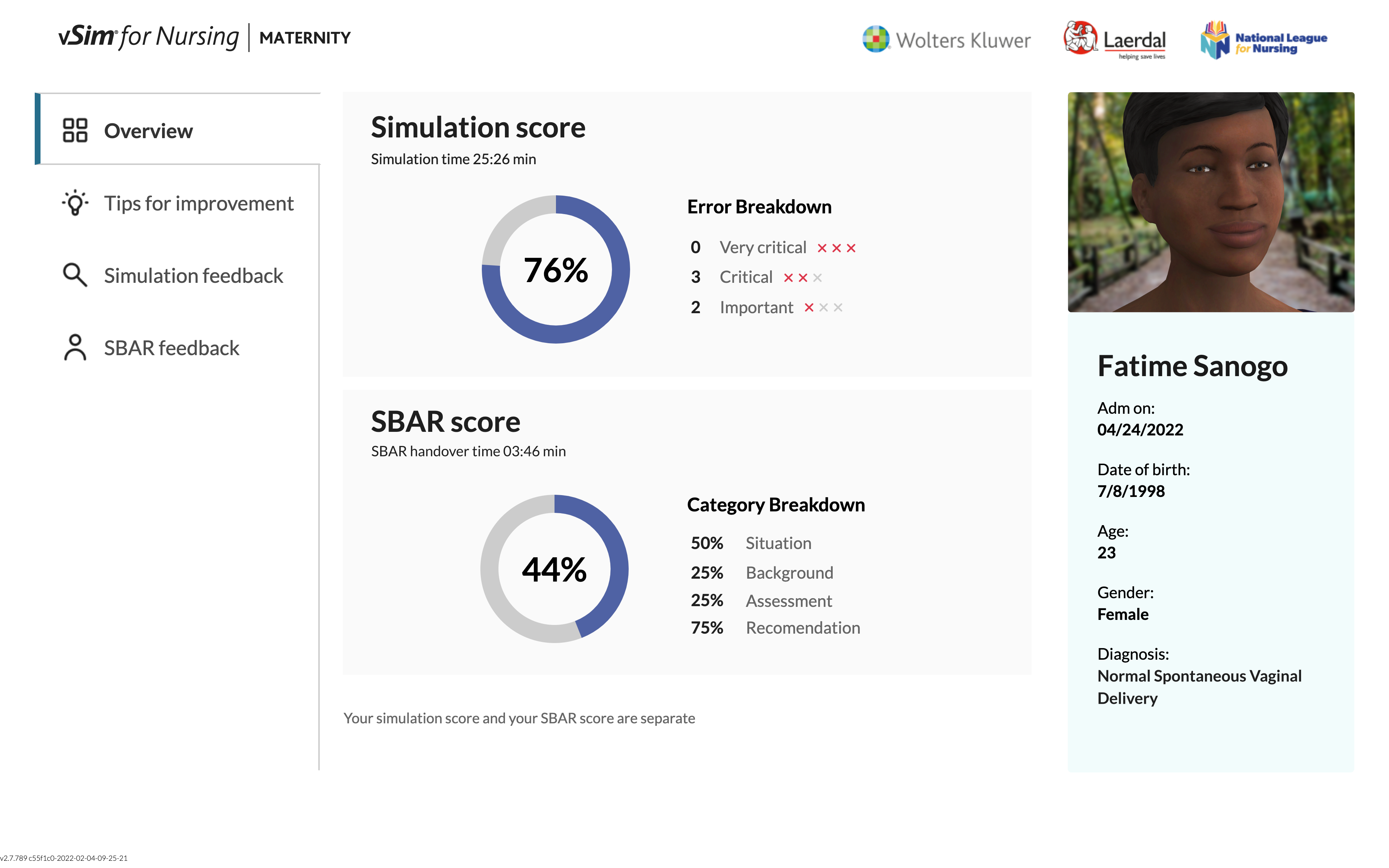The image size is (1389, 868).
Task: Click the person SBAR feedback icon
Action: (75, 348)
